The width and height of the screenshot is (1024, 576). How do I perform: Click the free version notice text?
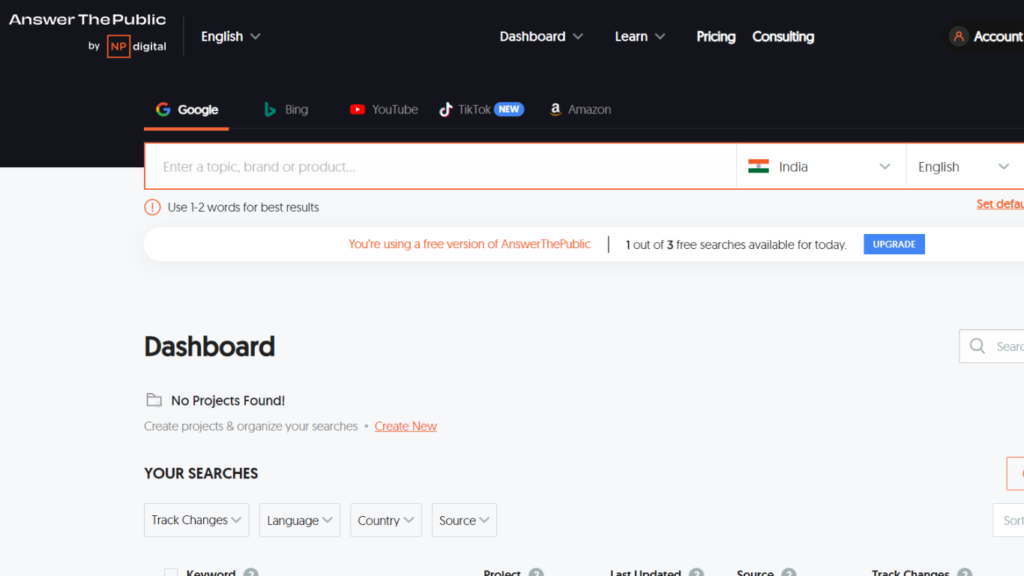(469, 244)
